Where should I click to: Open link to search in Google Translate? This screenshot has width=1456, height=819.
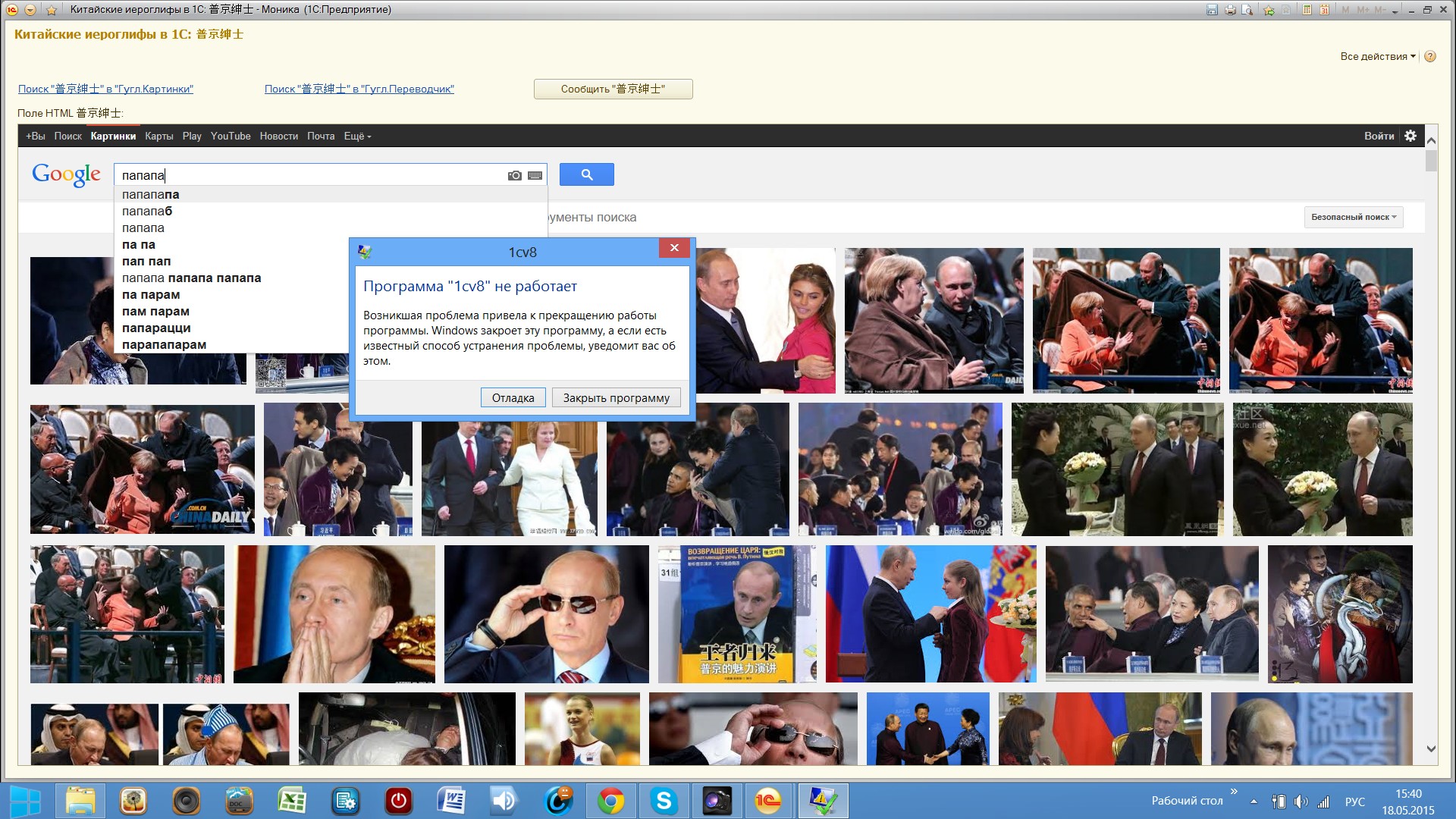point(359,89)
